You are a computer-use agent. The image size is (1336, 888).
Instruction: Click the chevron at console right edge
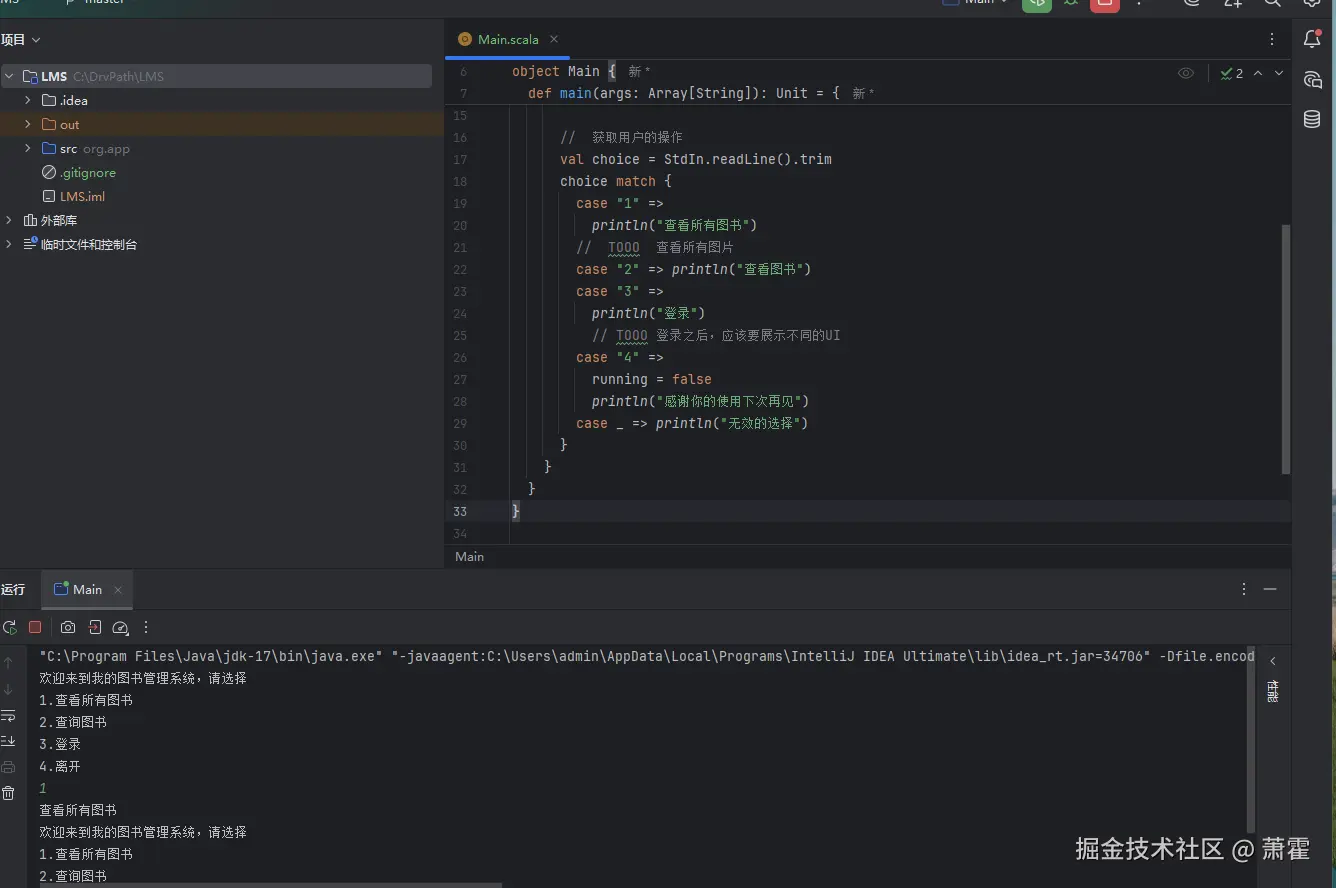pyautogui.click(x=1272, y=661)
